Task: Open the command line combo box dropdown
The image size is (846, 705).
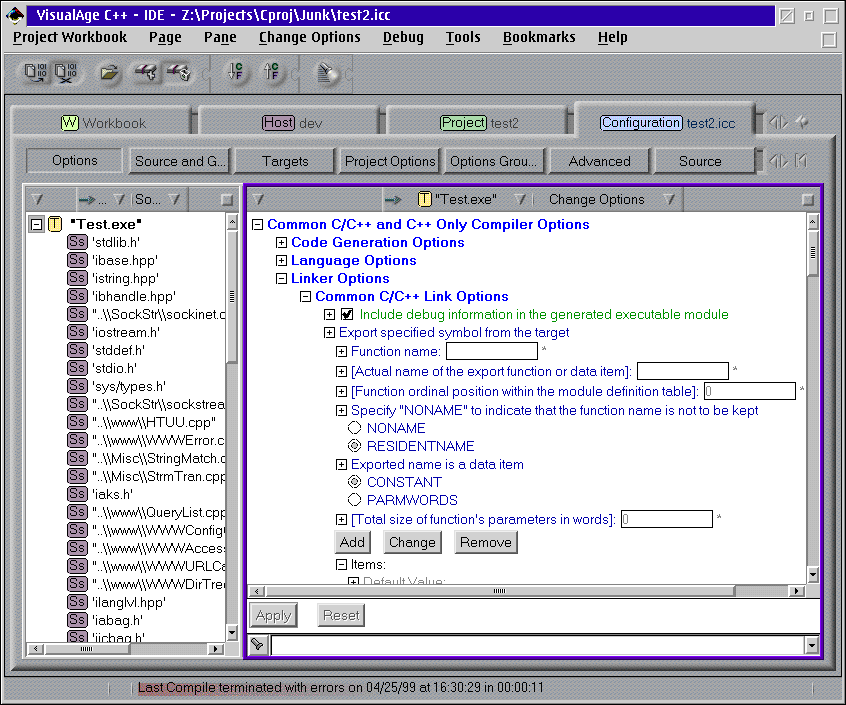Action: pyautogui.click(x=811, y=644)
